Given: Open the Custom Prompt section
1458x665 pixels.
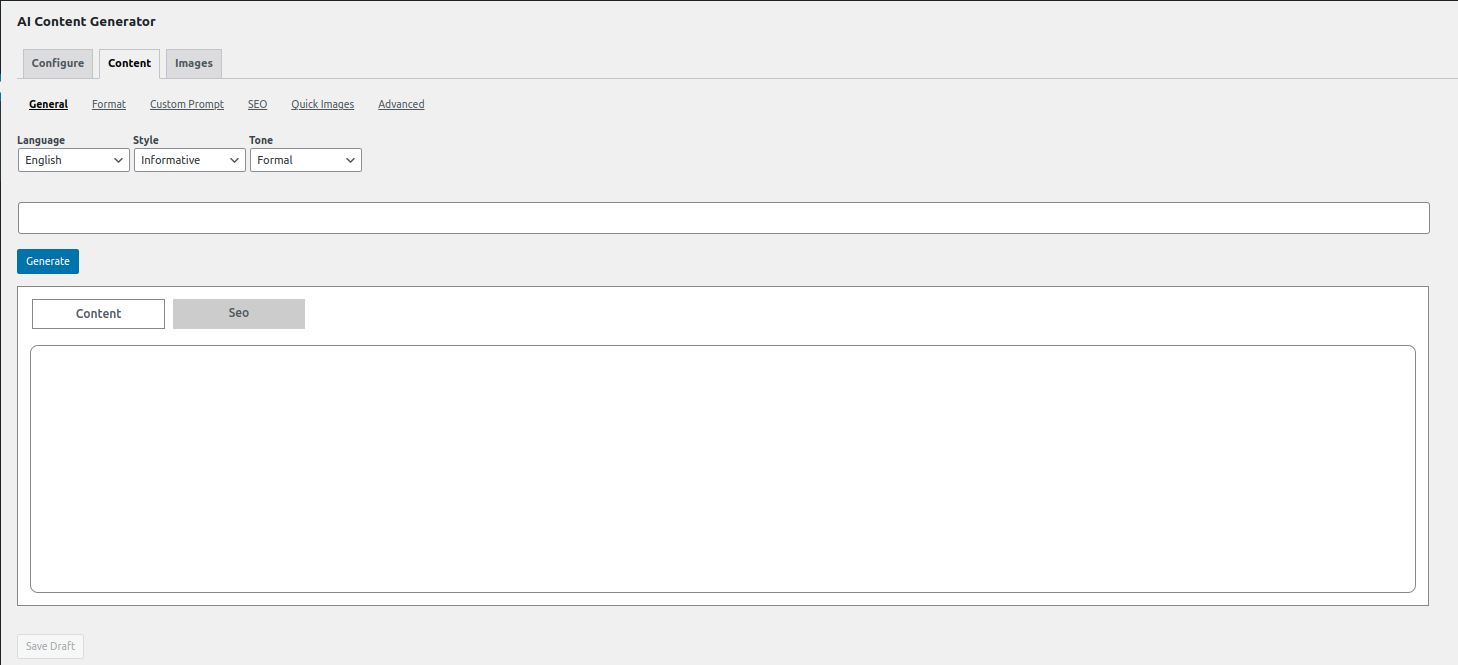Looking at the screenshot, I should (187, 104).
